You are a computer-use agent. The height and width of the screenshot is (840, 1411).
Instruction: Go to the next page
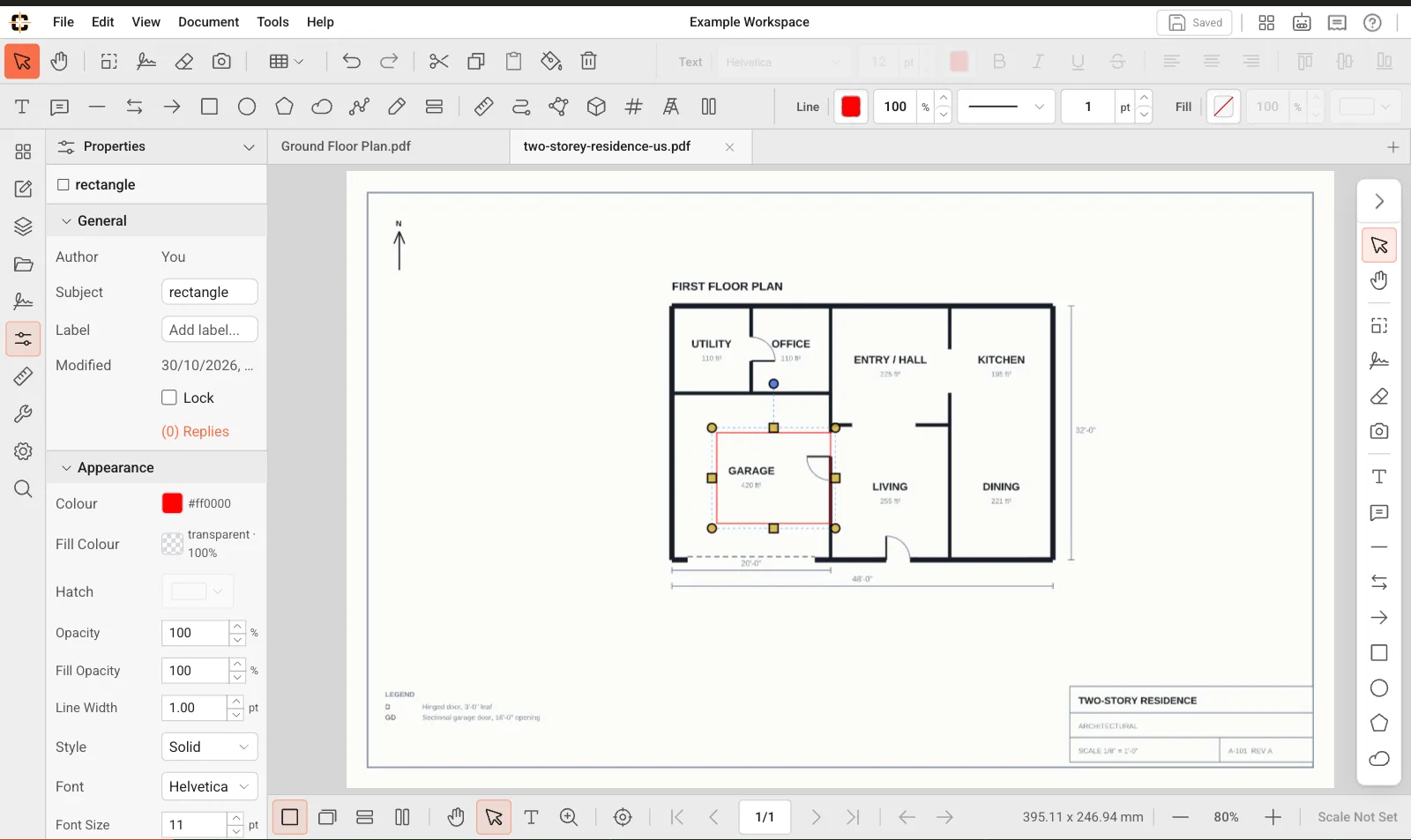pos(816,817)
